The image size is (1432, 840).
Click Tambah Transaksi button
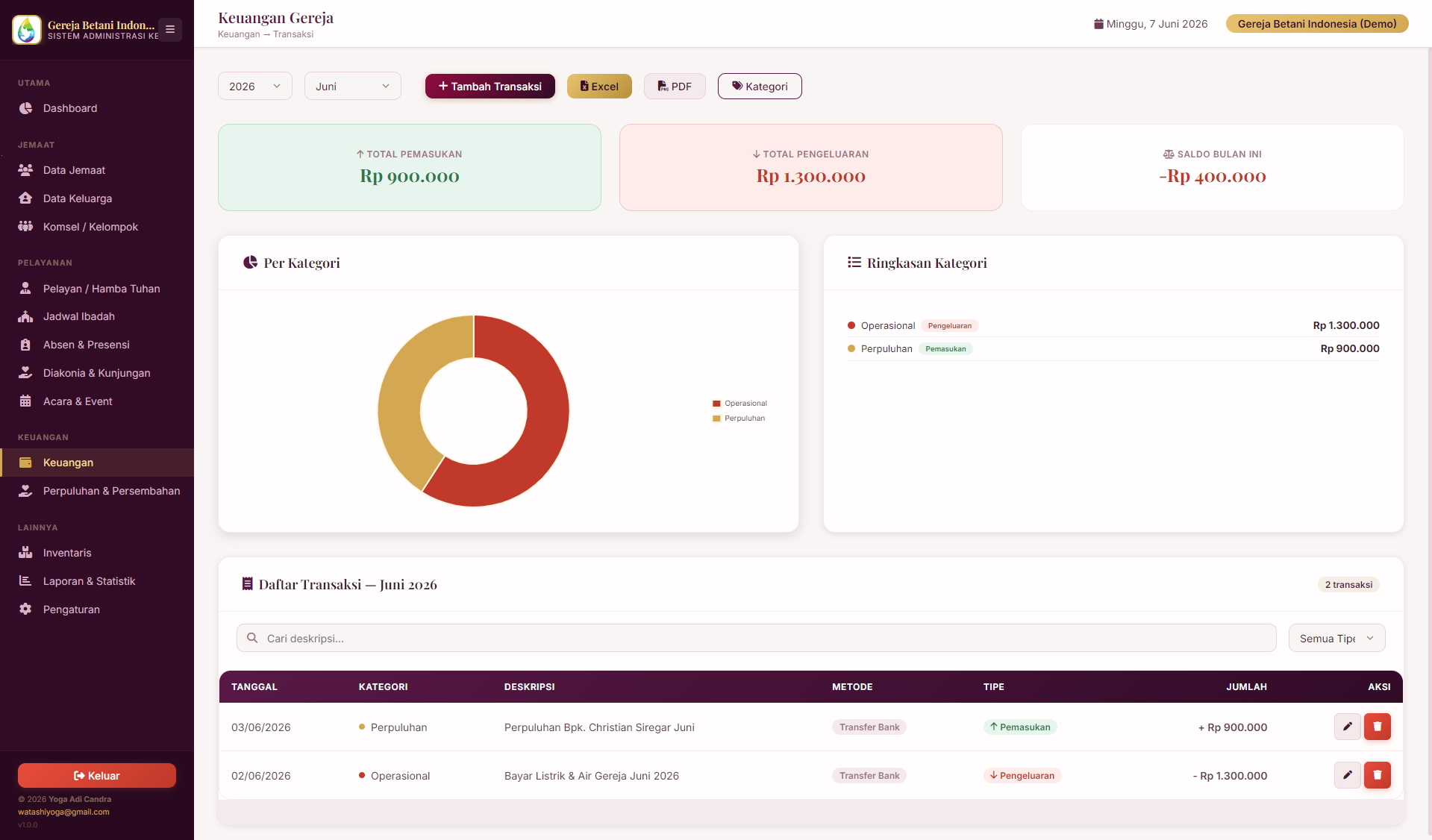coord(490,87)
